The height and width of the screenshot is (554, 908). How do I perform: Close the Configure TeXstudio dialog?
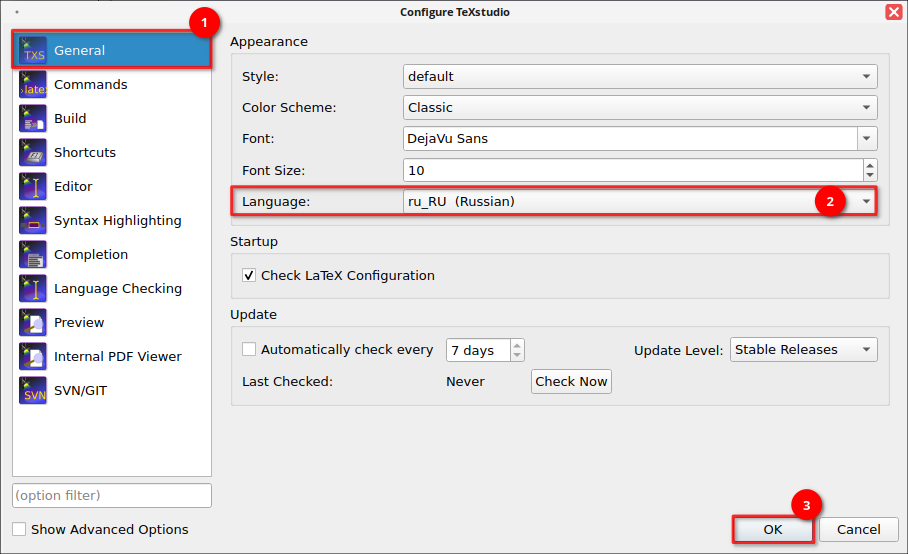click(894, 12)
